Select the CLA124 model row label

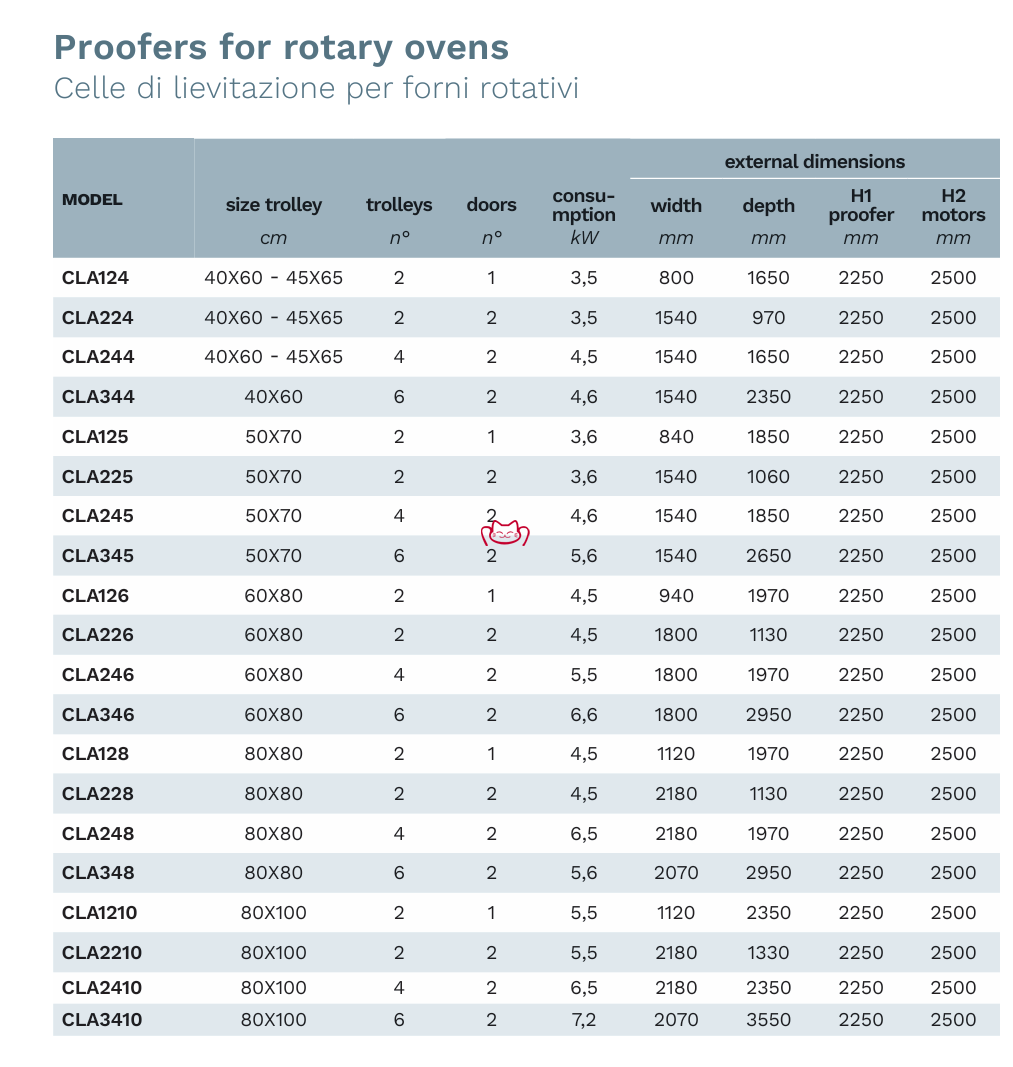coord(95,278)
